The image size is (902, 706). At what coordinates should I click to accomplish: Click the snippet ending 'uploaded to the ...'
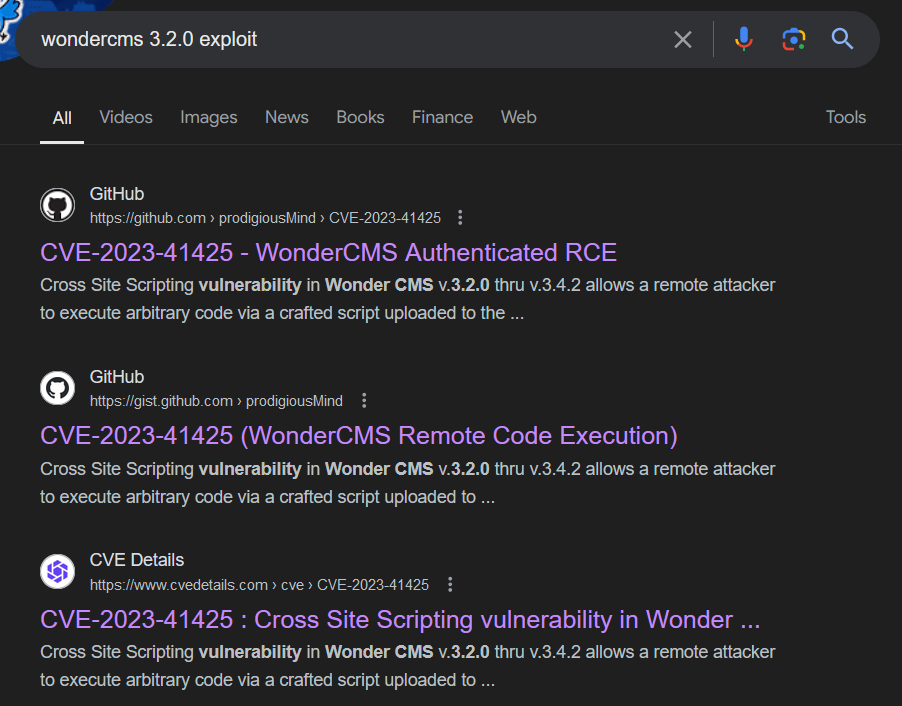[x=408, y=299]
